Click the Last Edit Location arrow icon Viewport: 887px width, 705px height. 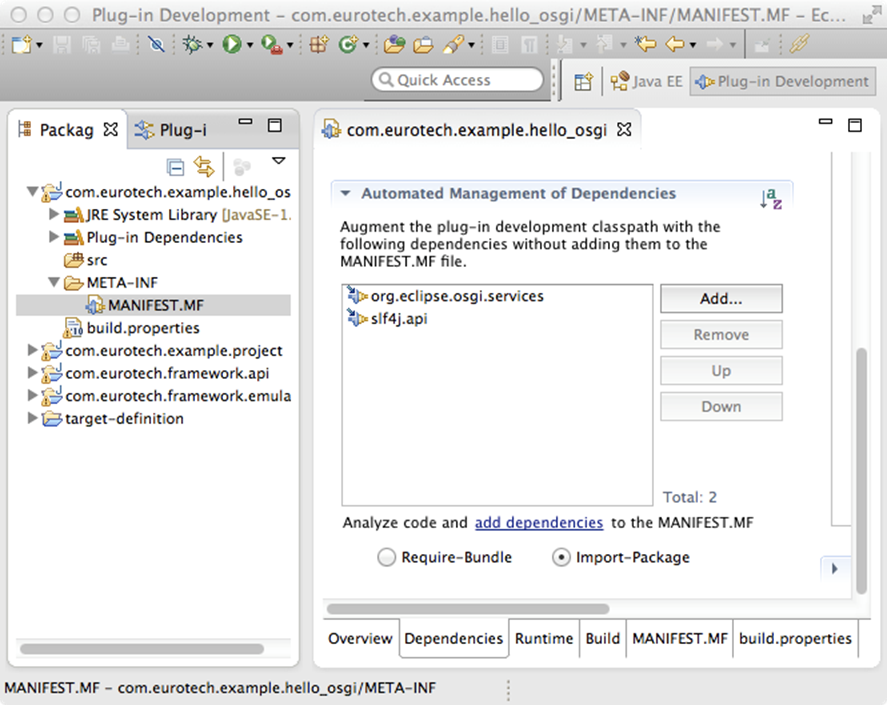[645, 44]
